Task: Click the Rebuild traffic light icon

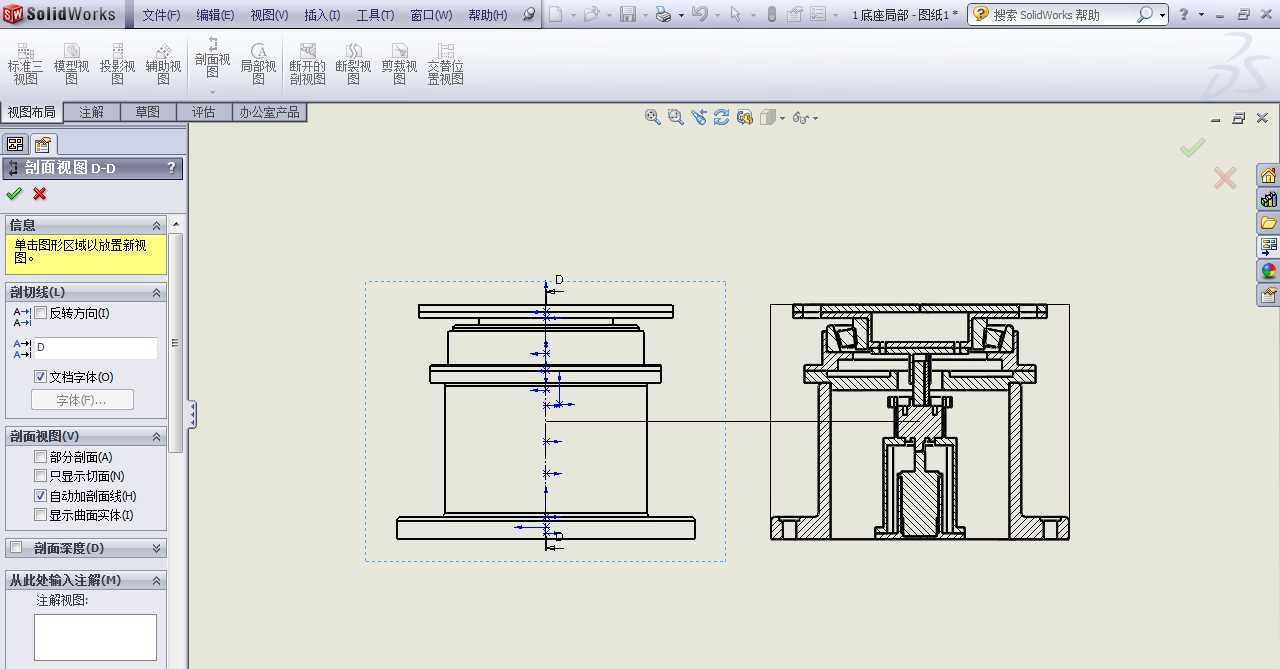Action: point(771,15)
